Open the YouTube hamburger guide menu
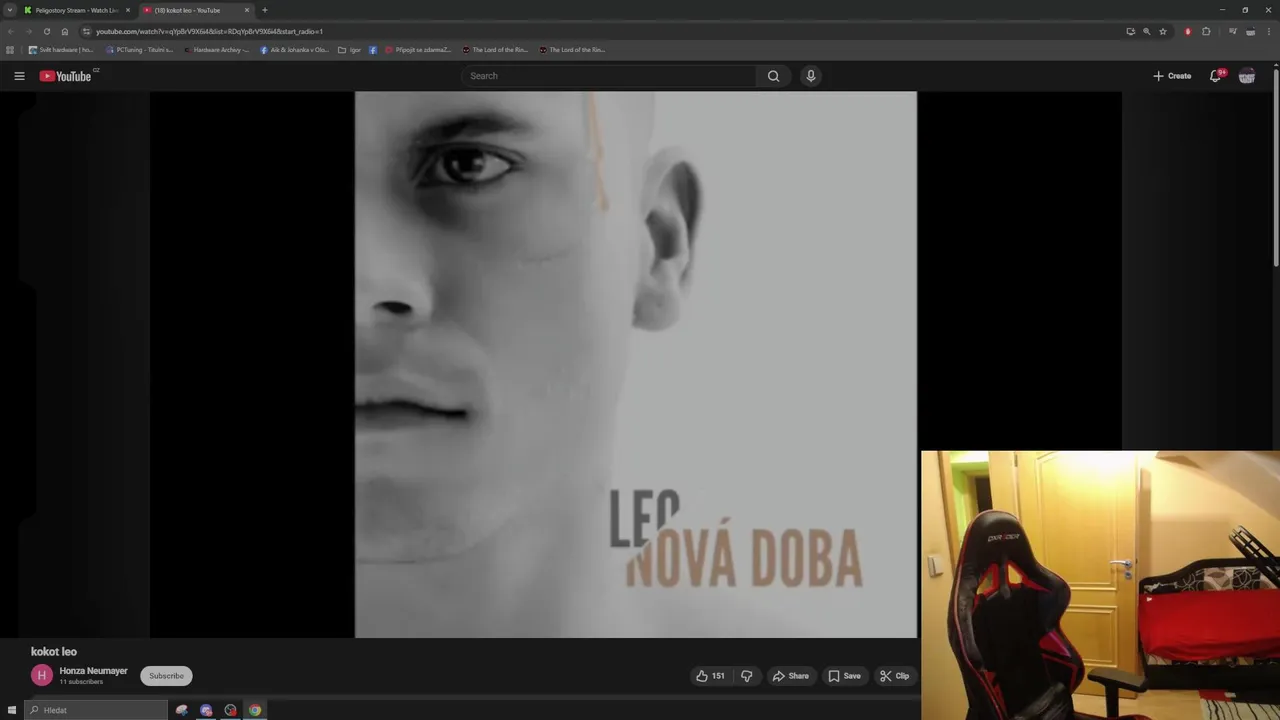The height and width of the screenshot is (720, 1280). pos(19,76)
